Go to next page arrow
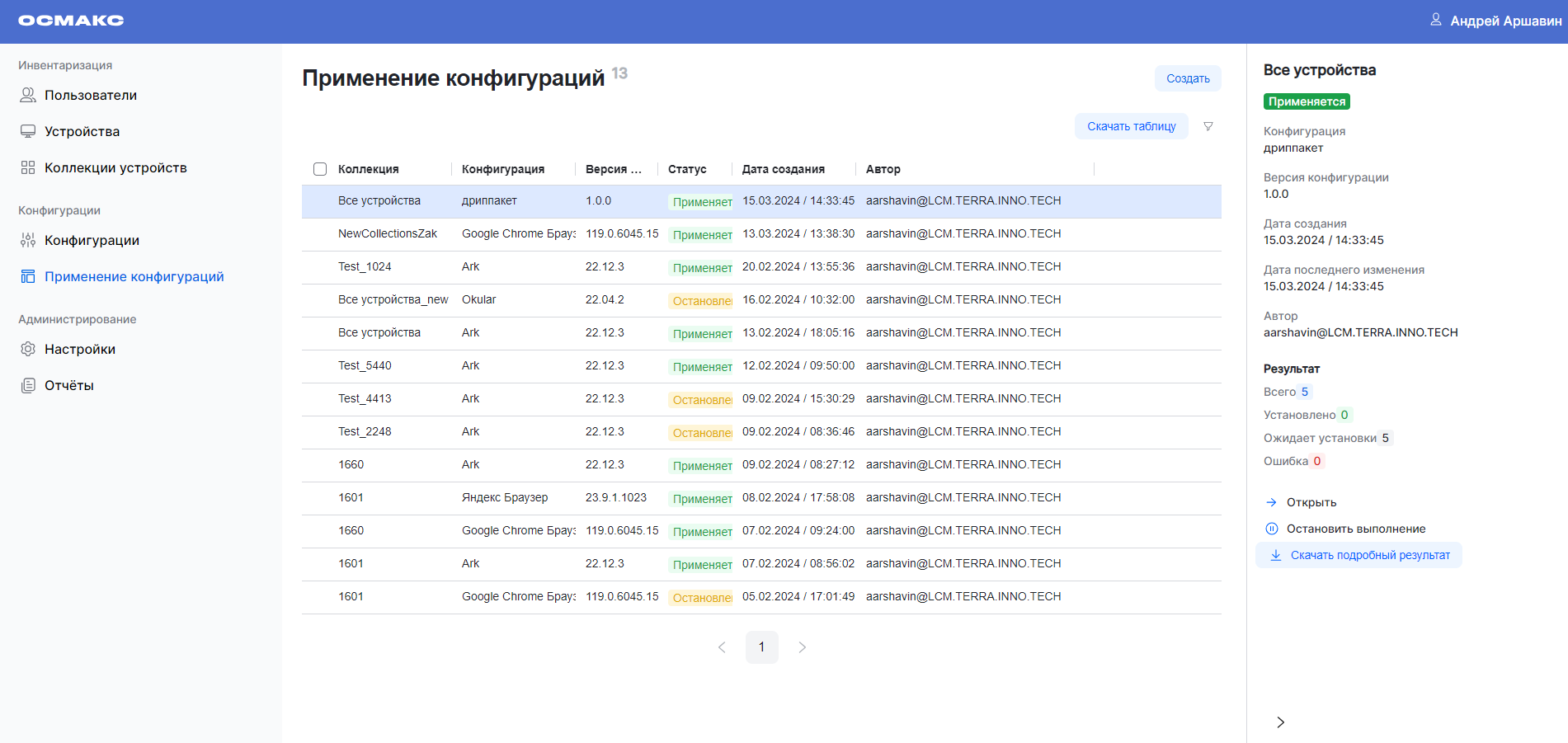 802,647
